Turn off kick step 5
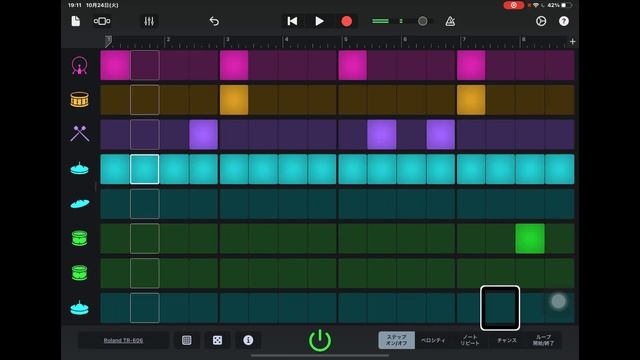 (x=234, y=65)
